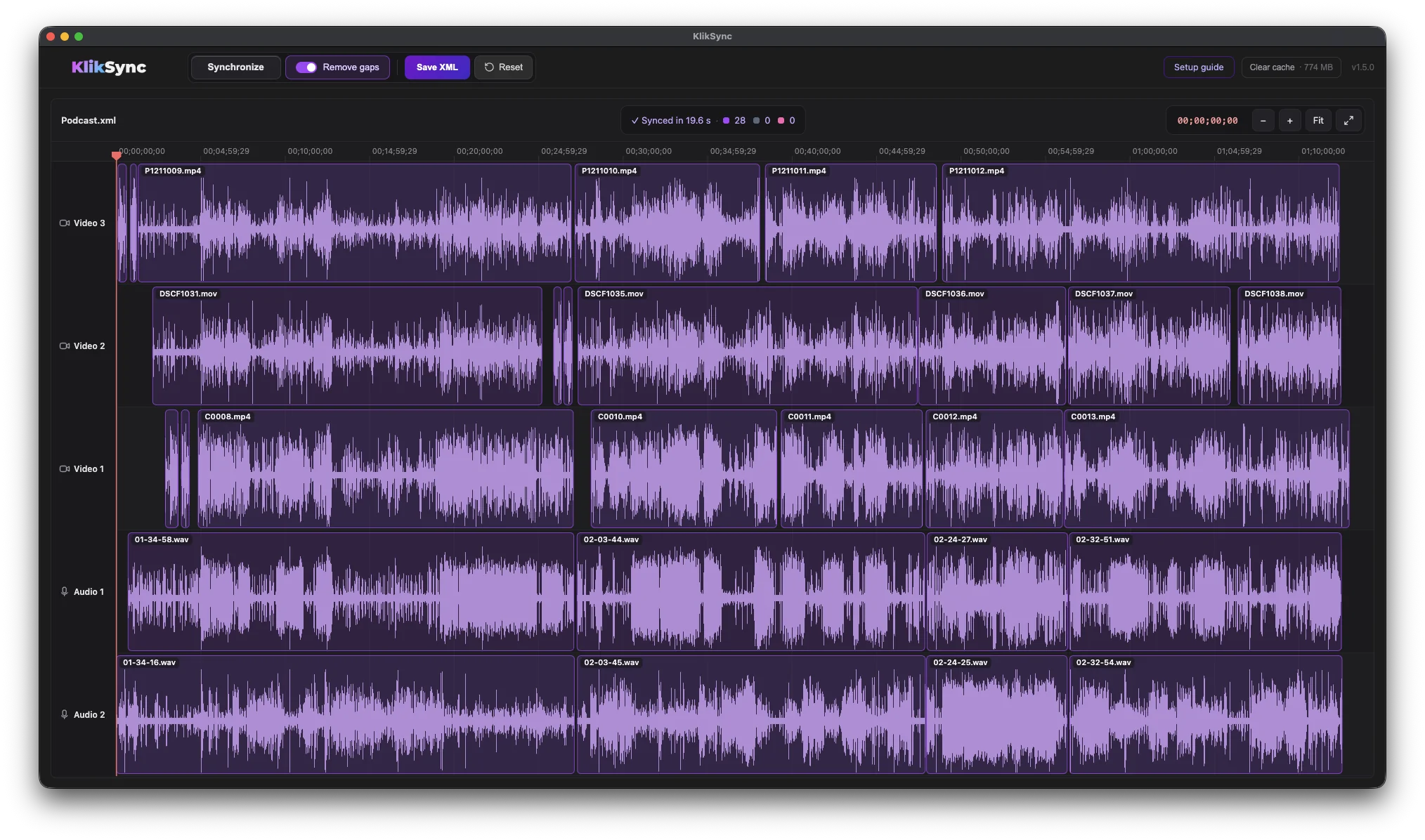Select audio clip 02-32-54.wav

[1206, 715]
